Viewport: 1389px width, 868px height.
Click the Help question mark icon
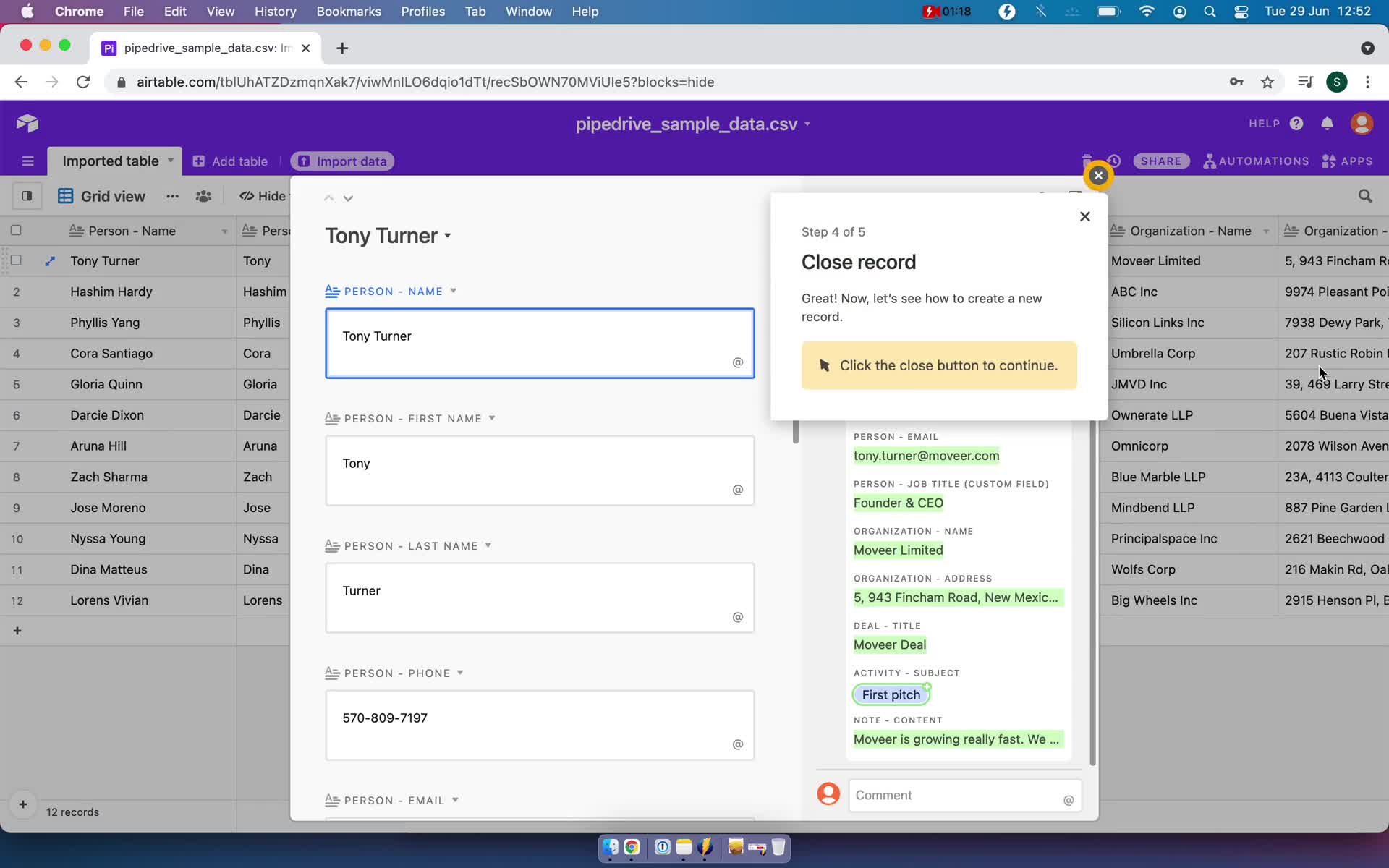pyautogui.click(x=1296, y=124)
